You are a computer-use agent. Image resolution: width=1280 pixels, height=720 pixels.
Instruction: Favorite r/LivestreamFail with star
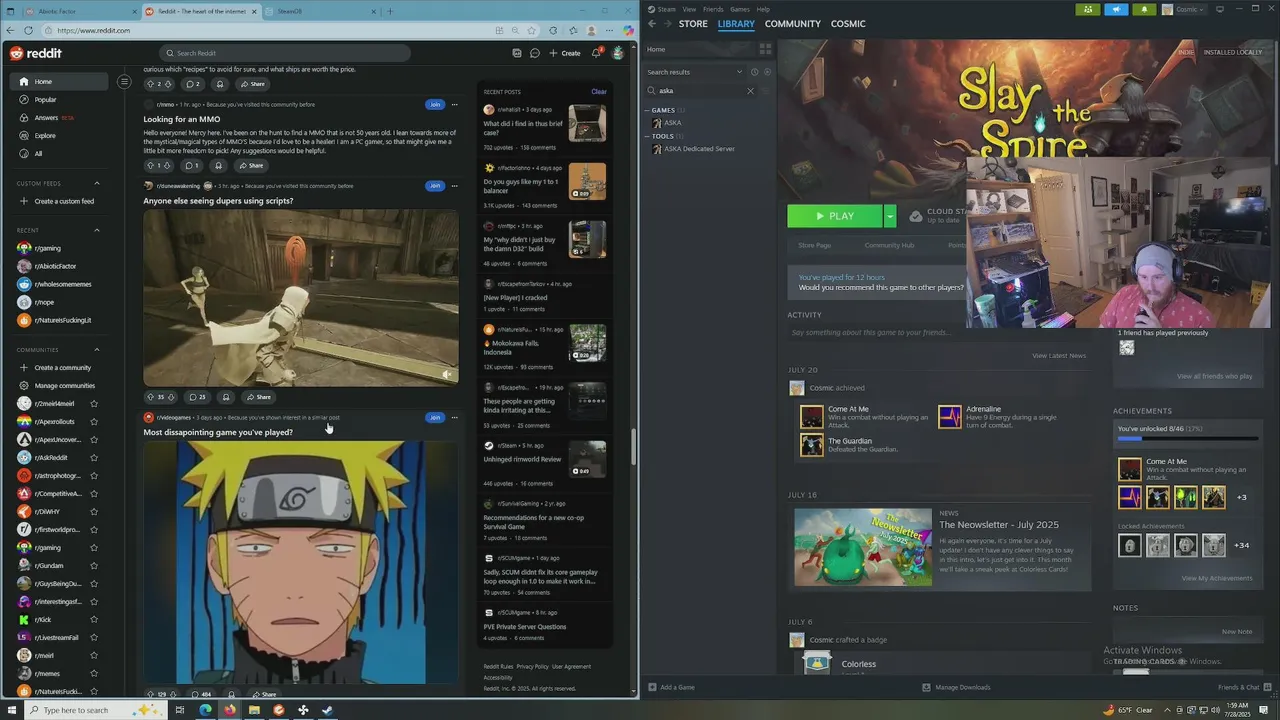(x=94, y=638)
